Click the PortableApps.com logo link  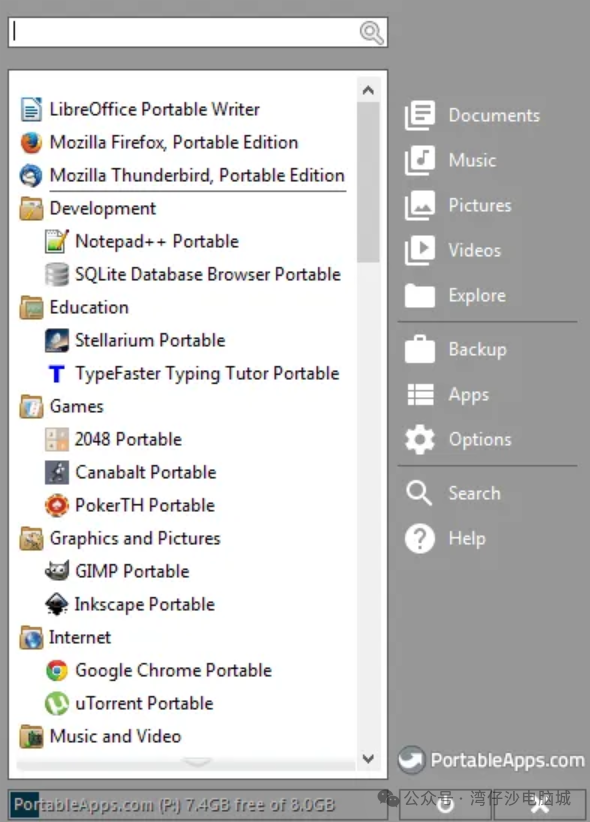pyautogui.click(x=491, y=760)
